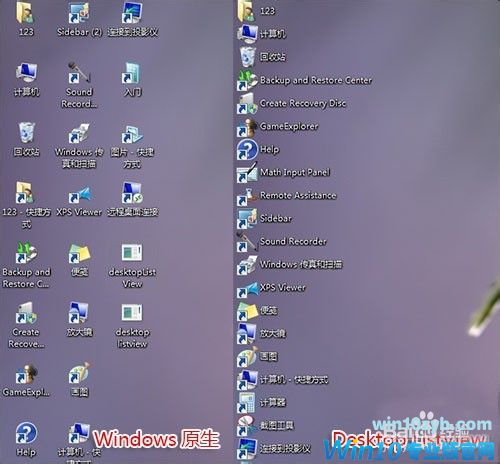This screenshot has height=464, width=500.
Task: Select the truncated GameExpl... icon
Action: point(26,373)
